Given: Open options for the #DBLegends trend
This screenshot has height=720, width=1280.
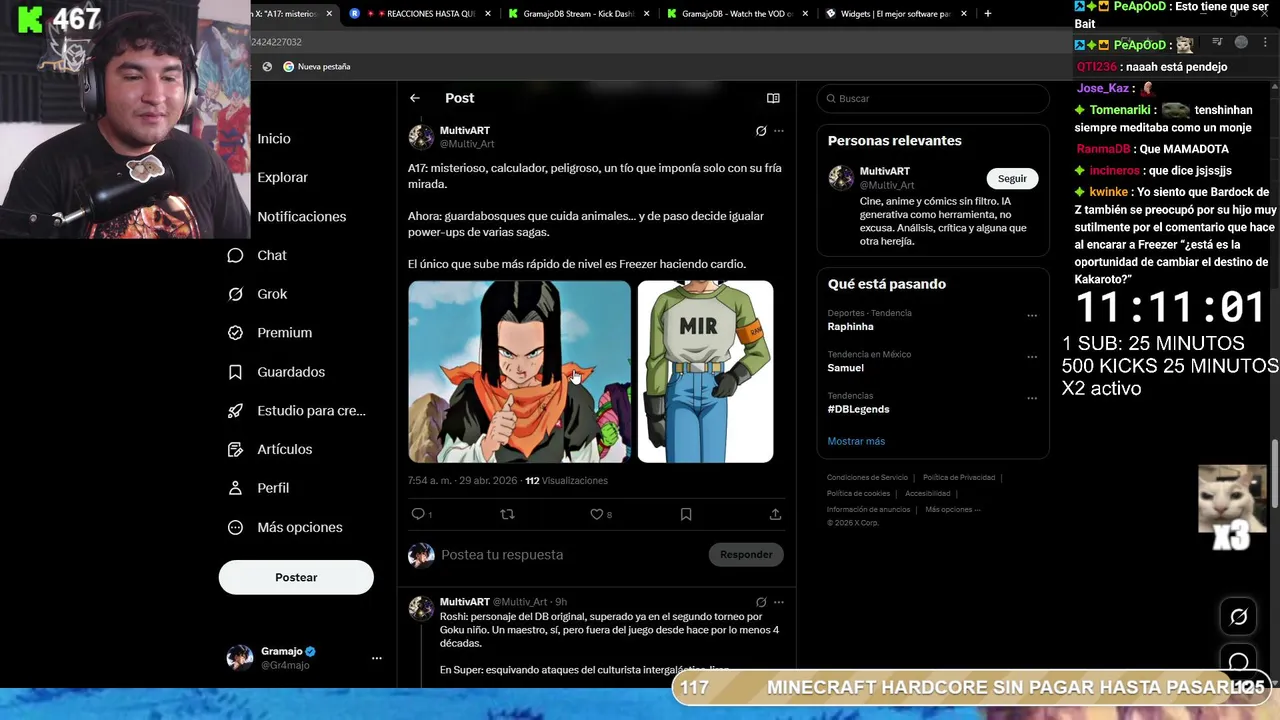Looking at the screenshot, I should pos(1032,398).
